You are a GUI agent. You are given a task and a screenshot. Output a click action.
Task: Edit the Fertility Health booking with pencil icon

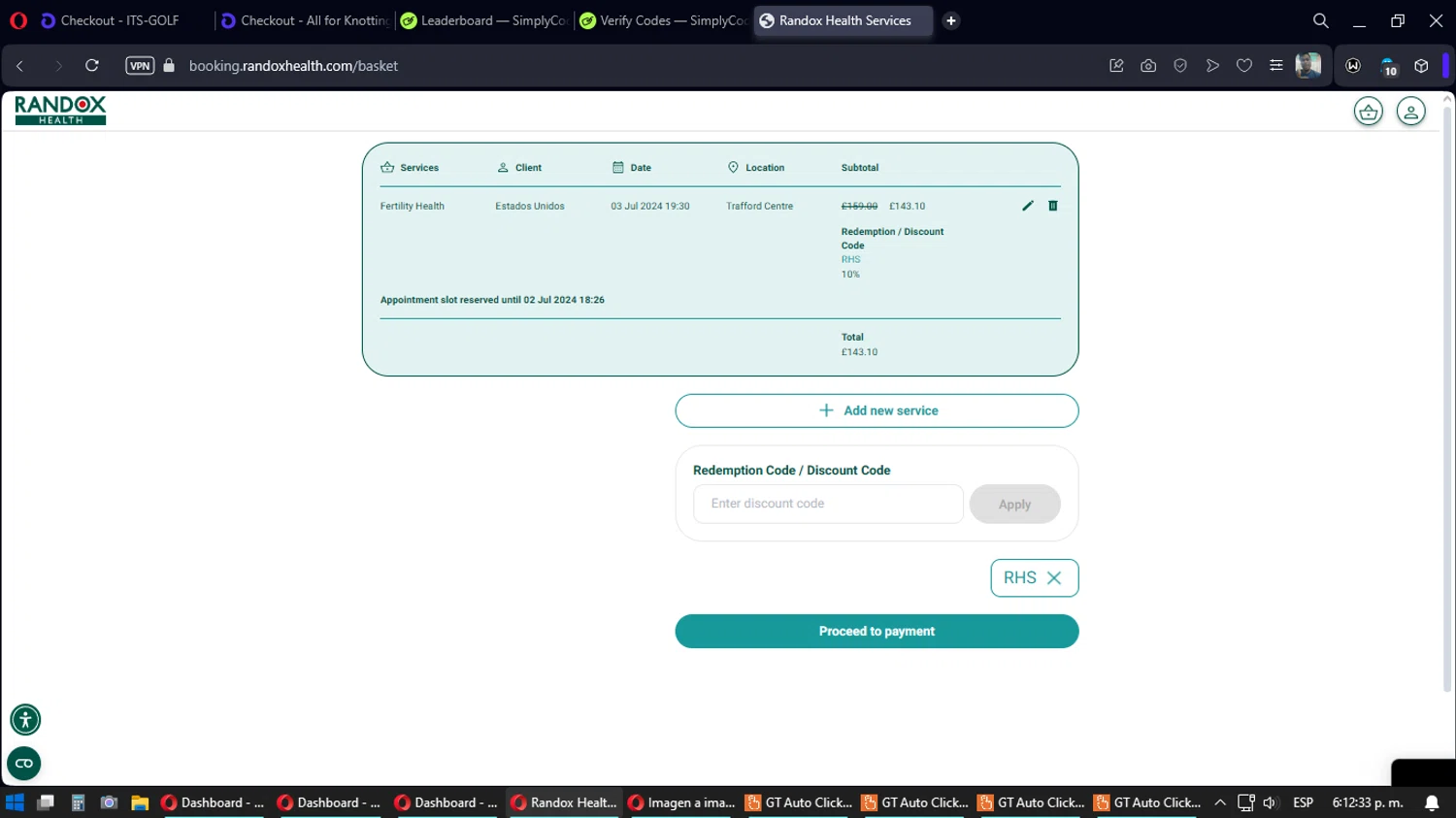(1028, 206)
